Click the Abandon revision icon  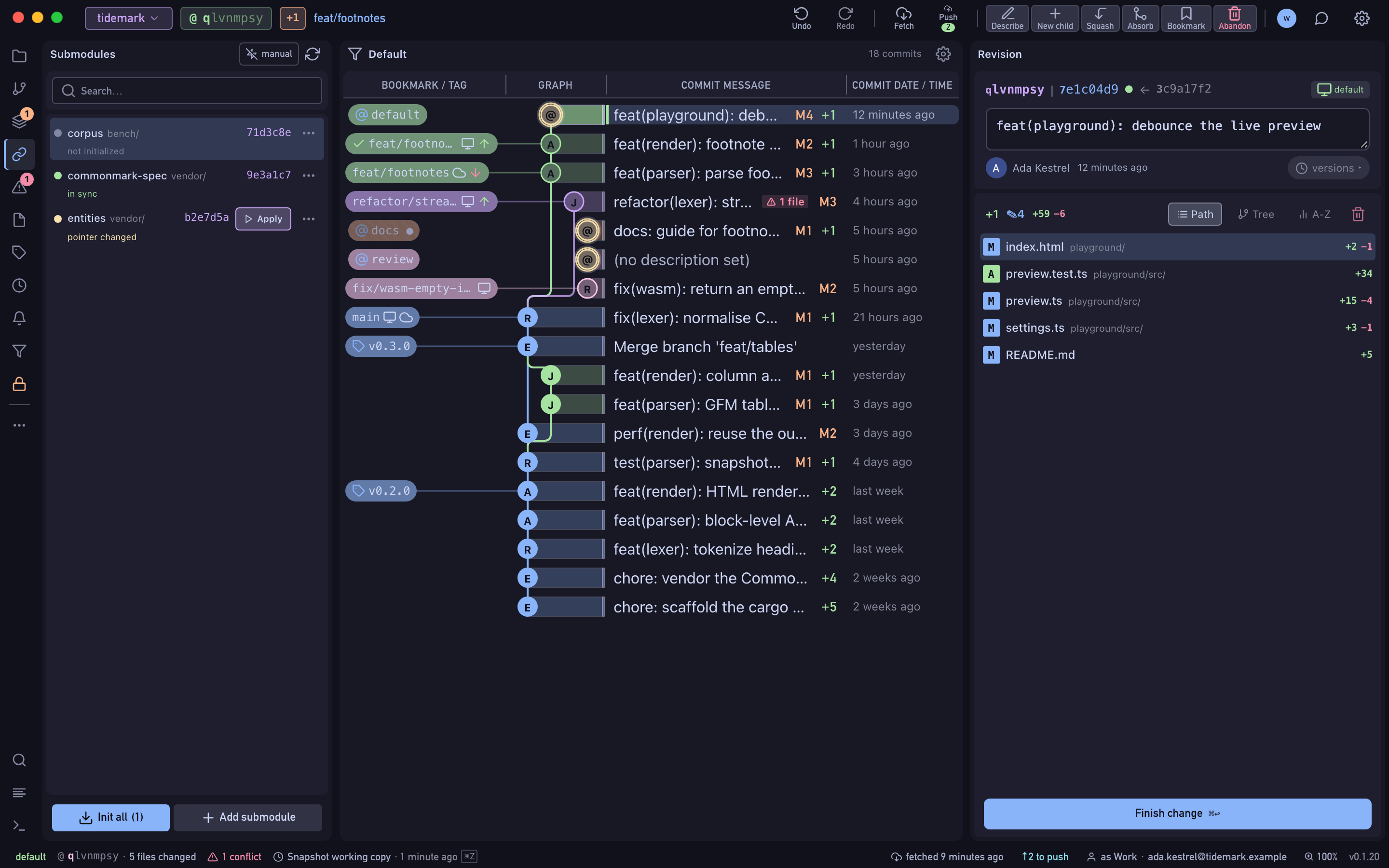click(x=1235, y=18)
